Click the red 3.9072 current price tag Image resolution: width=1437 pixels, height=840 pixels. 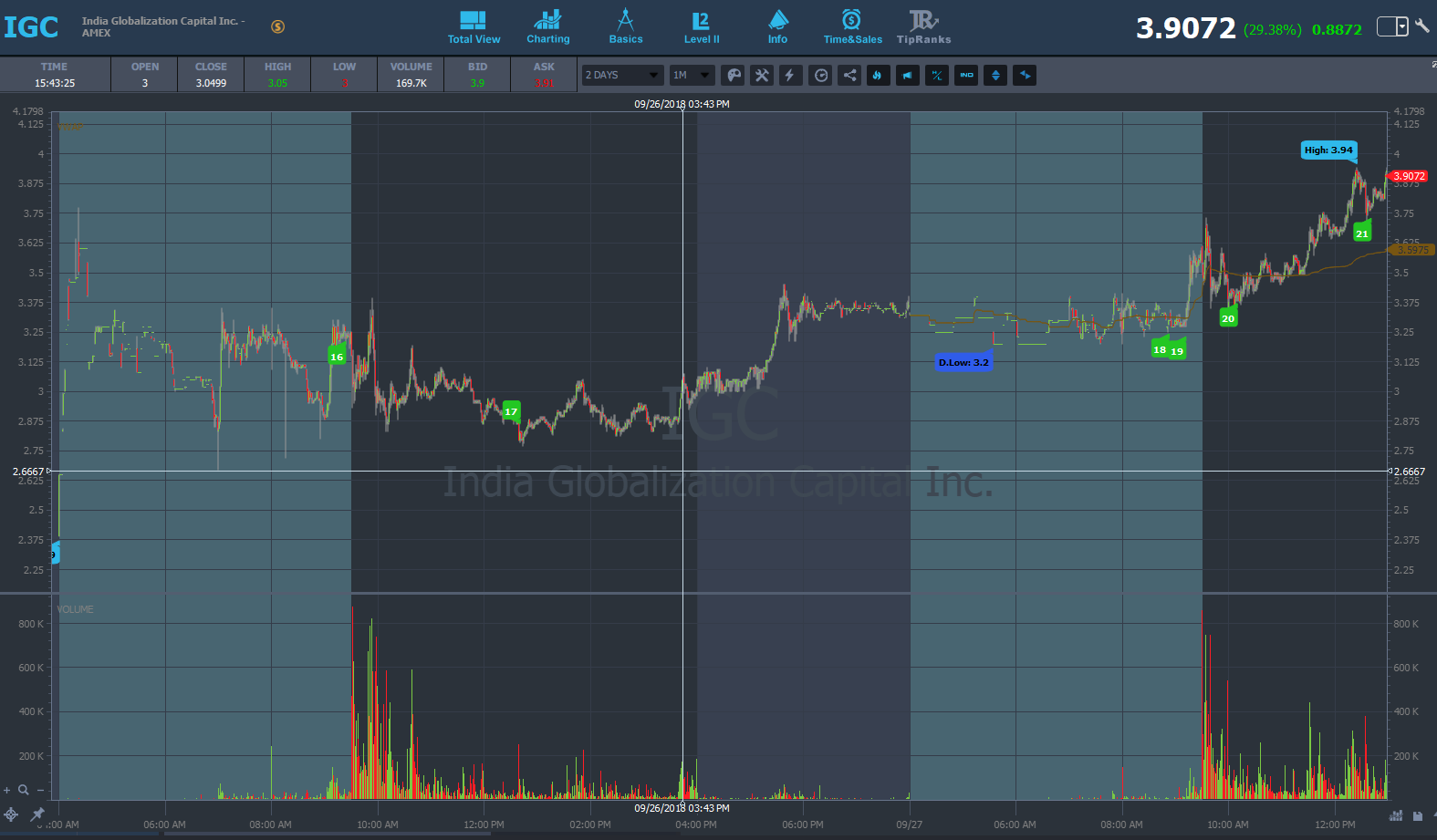point(1408,176)
